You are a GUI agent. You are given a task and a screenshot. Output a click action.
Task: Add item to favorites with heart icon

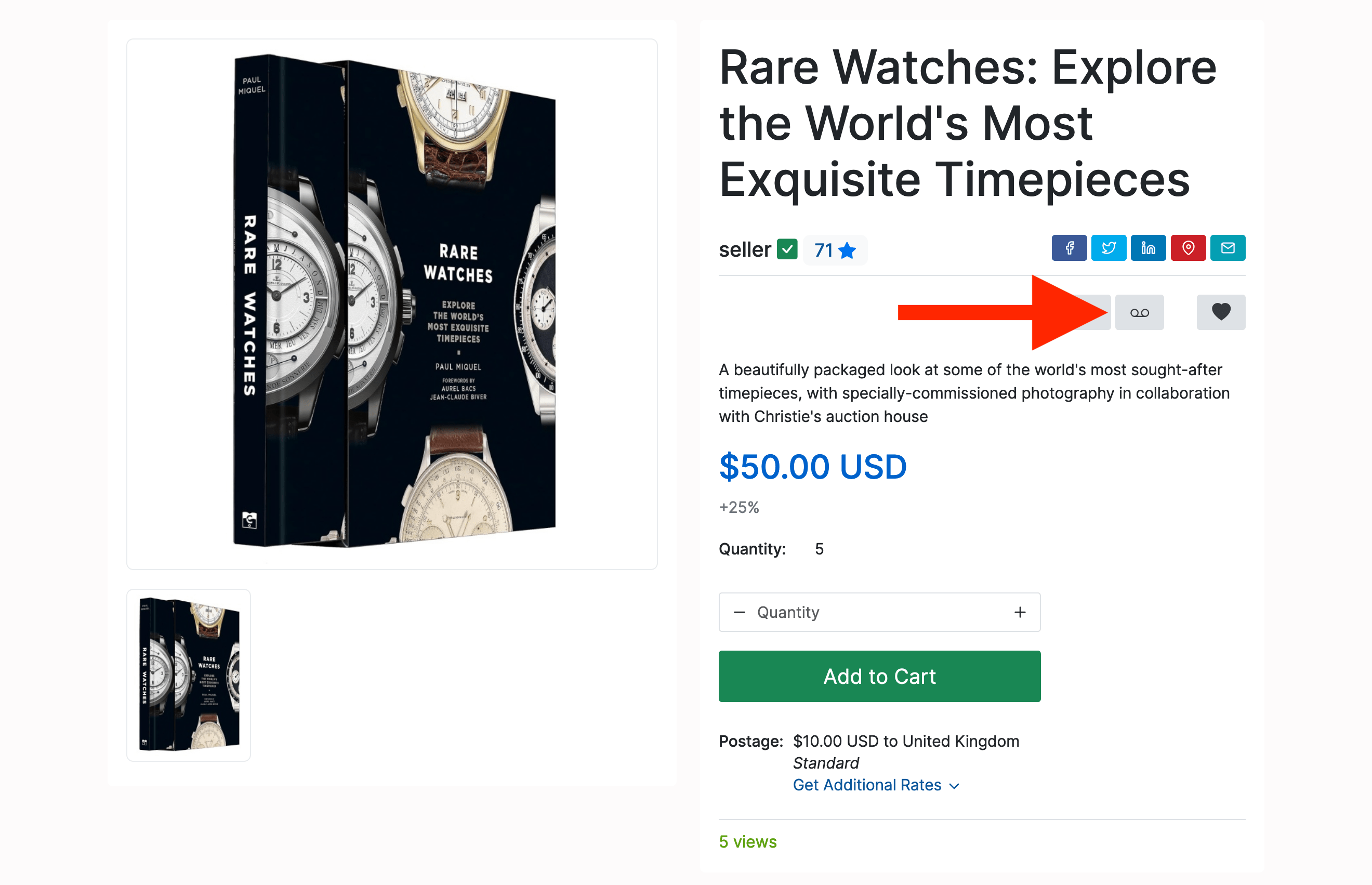(x=1220, y=312)
